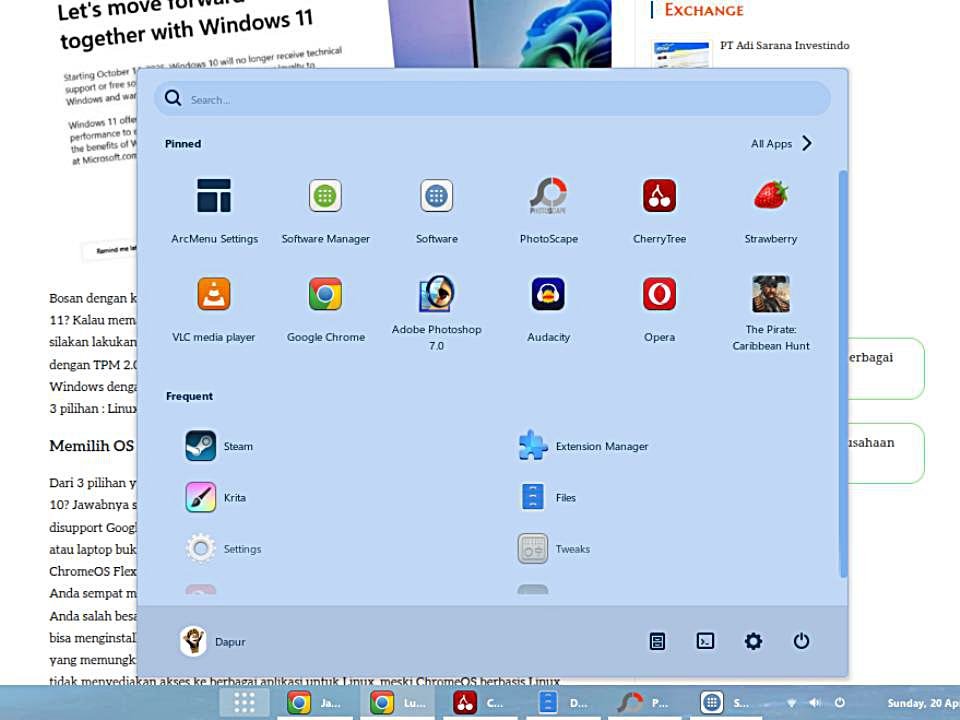This screenshot has width=960, height=720.
Task: Launch Strawberry music player
Action: (771, 211)
